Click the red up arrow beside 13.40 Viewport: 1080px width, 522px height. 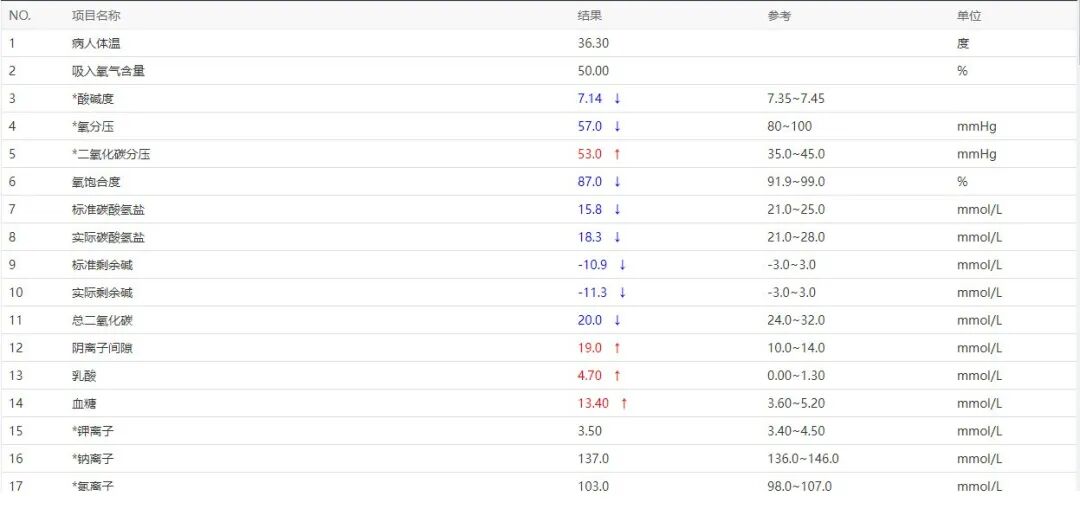[624, 404]
